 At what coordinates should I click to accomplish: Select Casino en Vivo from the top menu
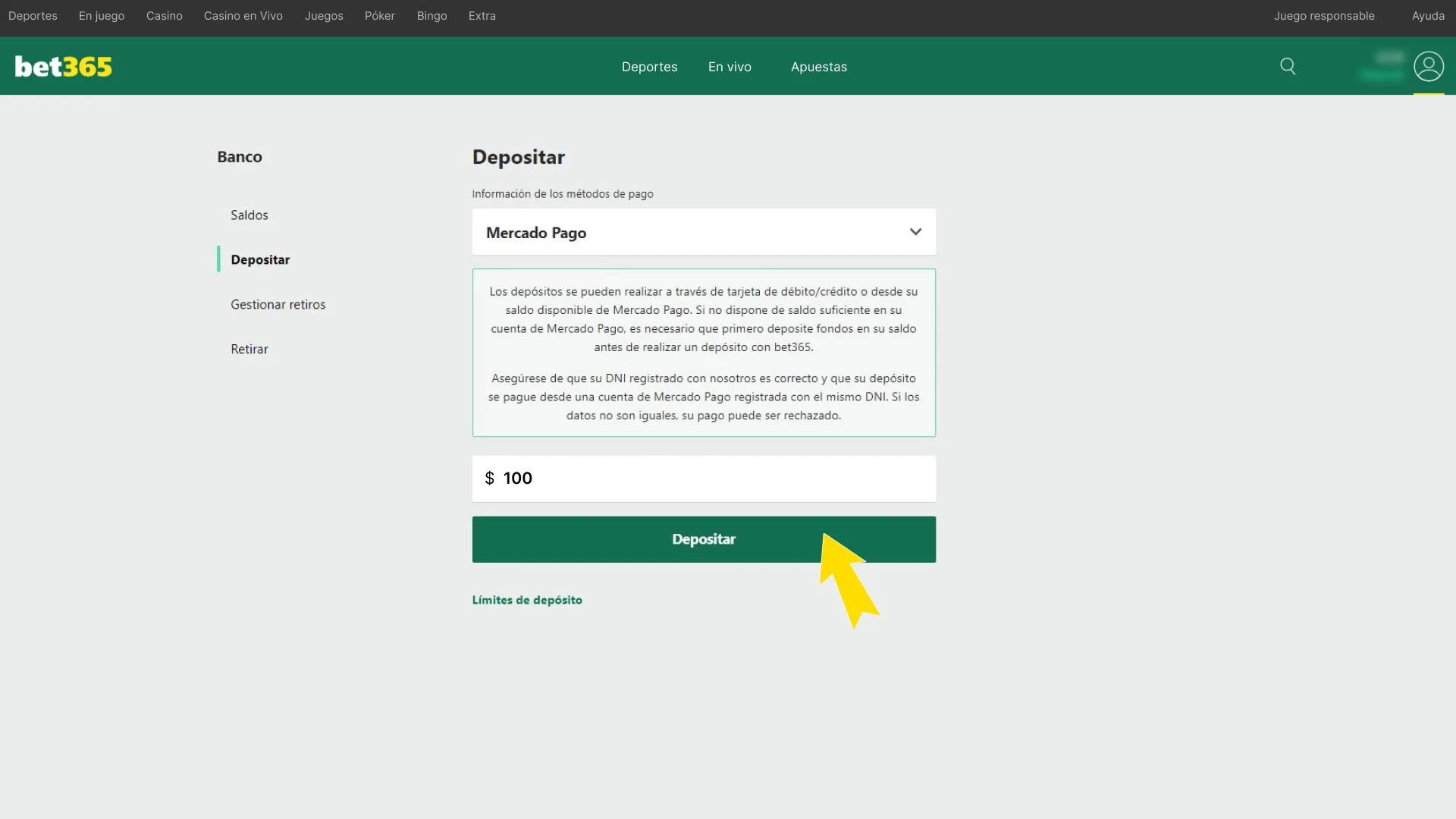[x=243, y=15]
